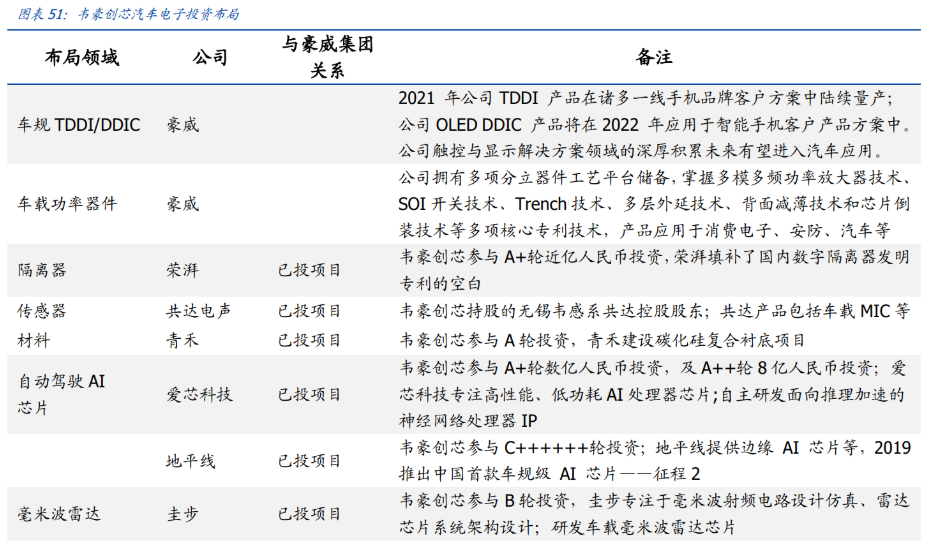Select the company cell '荣湃'
This screenshot has width=928, height=541.
(182, 270)
